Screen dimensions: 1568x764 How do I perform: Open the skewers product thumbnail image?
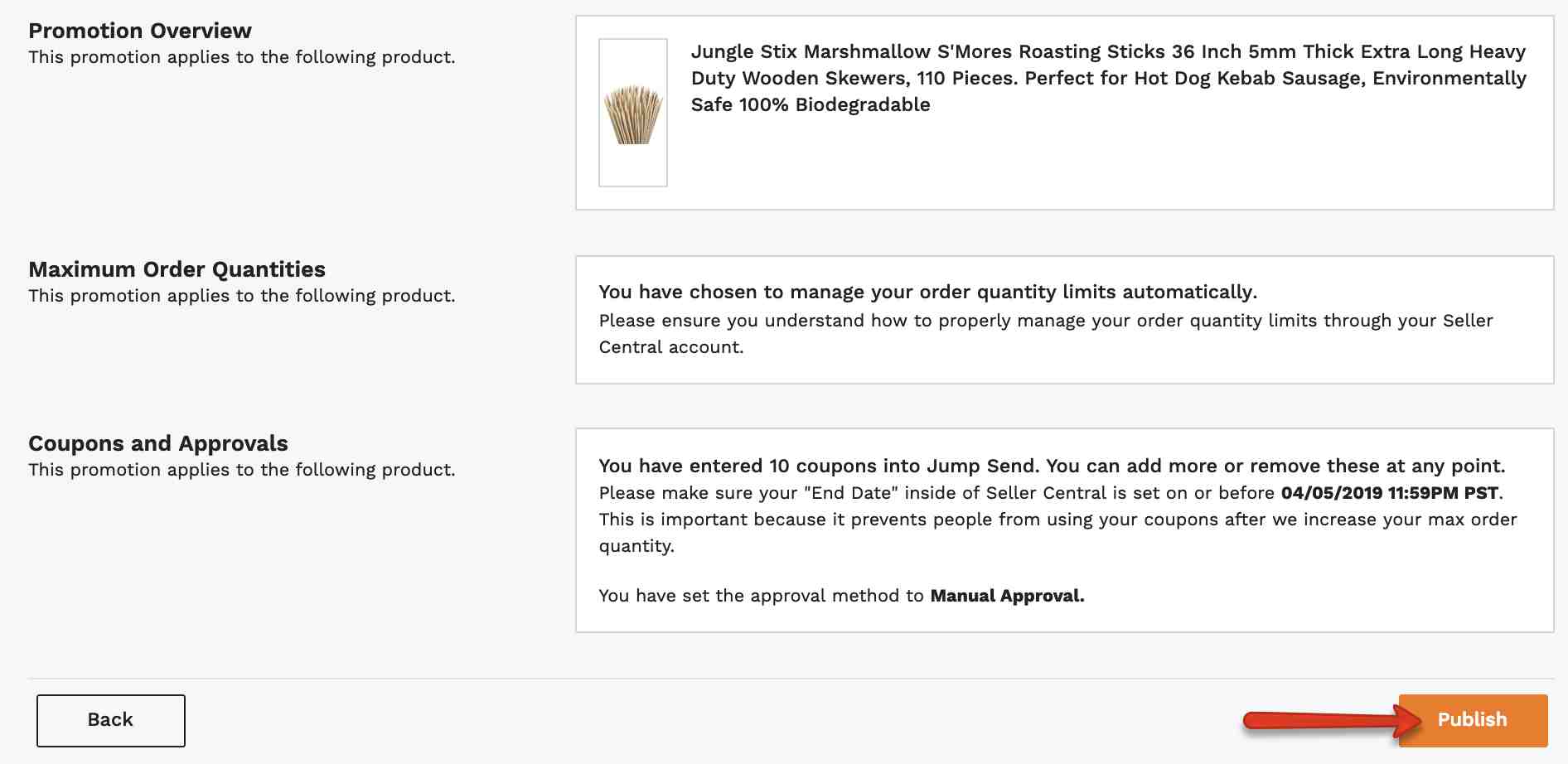coord(633,113)
